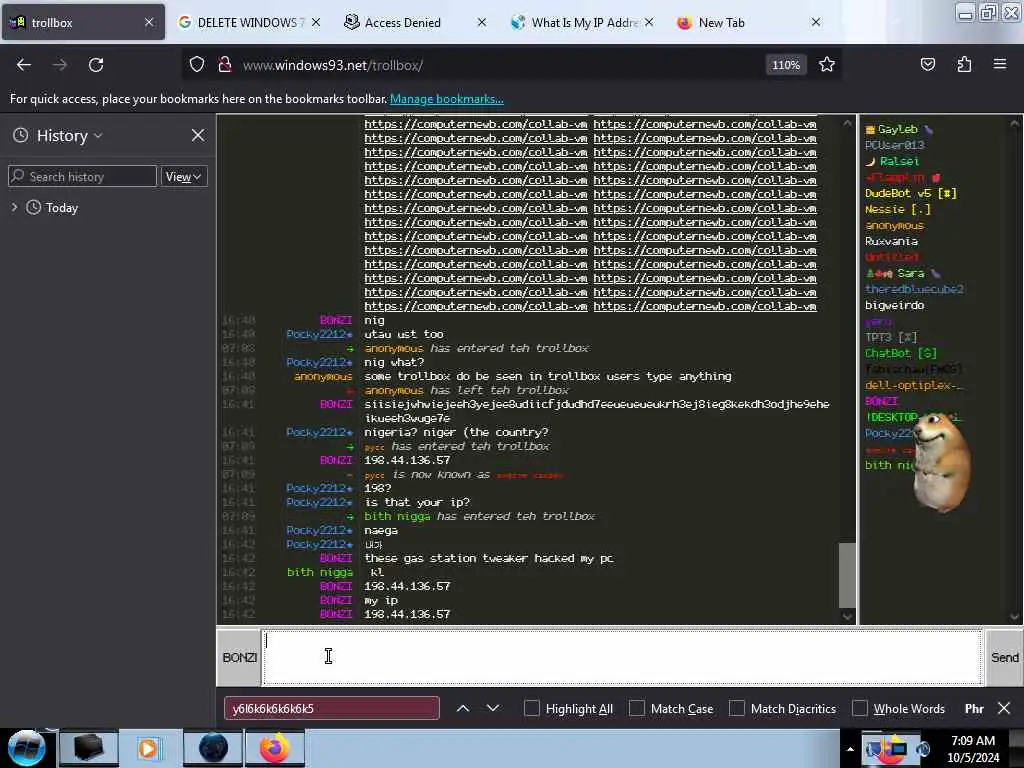Show hidden system tray icons
Screen dimensions: 1024x768
850,750
